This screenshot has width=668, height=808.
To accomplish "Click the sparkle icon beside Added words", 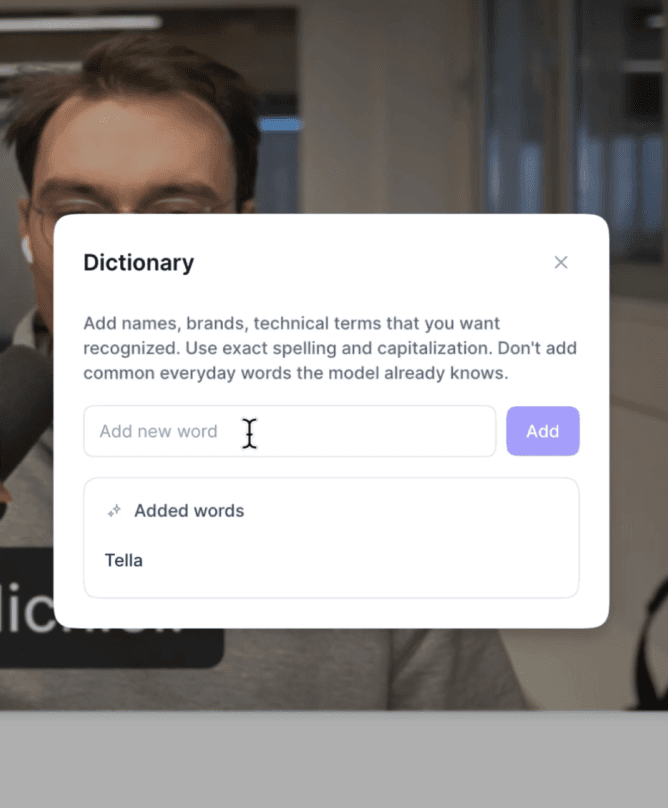I will (114, 511).
